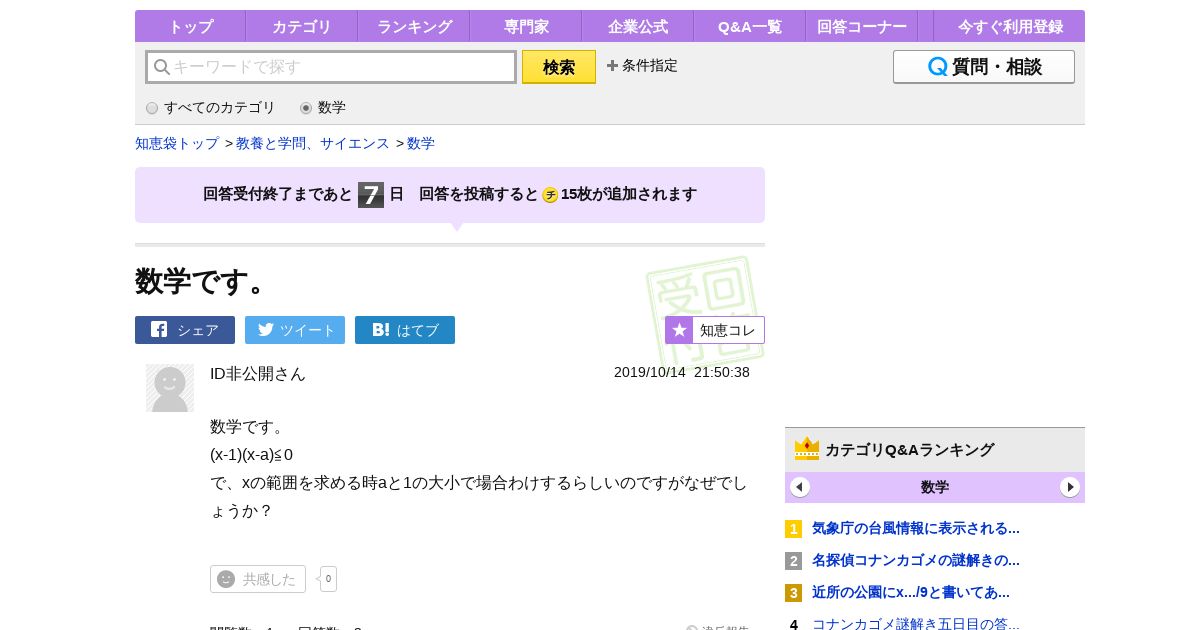Select the すべてのカテゴリ radio button
Viewport: 1200px width, 630px height.
coord(152,108)
